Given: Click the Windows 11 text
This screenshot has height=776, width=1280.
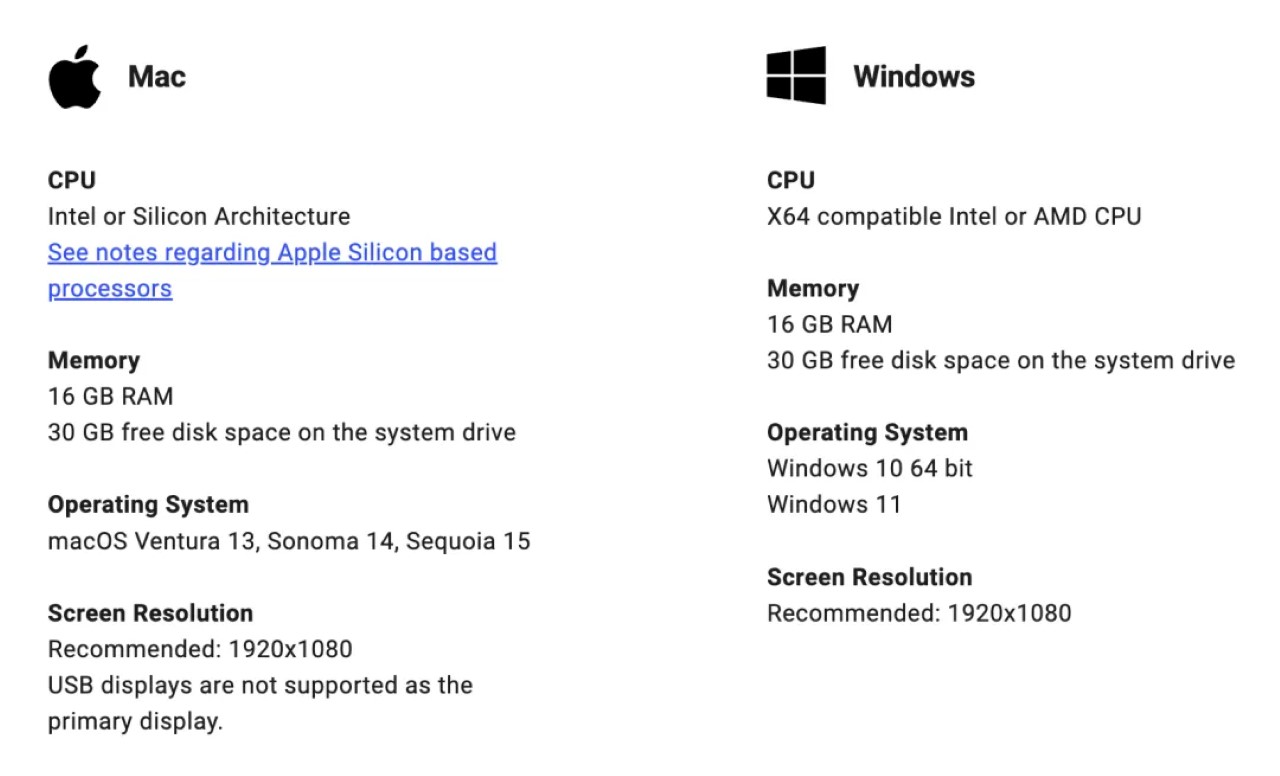Looking at the screenshot, I should tap(834, 504).
